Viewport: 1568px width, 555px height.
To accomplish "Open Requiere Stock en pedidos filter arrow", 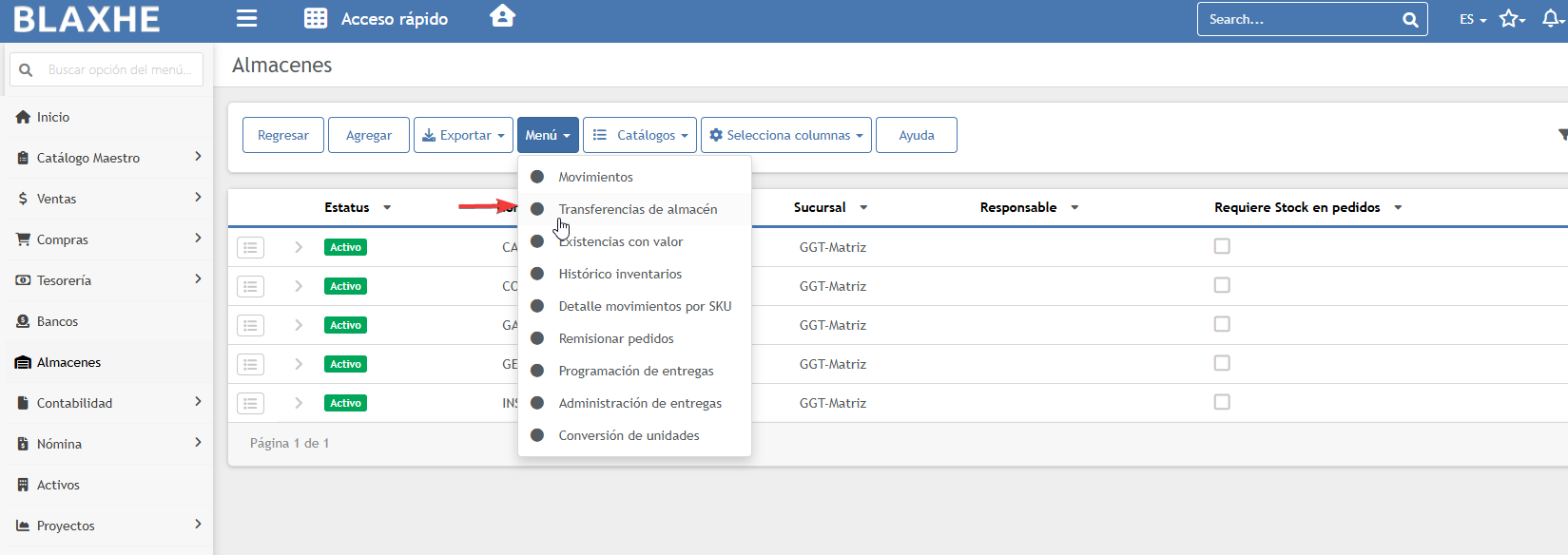I will pyautogui.click(x=1398, y=207).
